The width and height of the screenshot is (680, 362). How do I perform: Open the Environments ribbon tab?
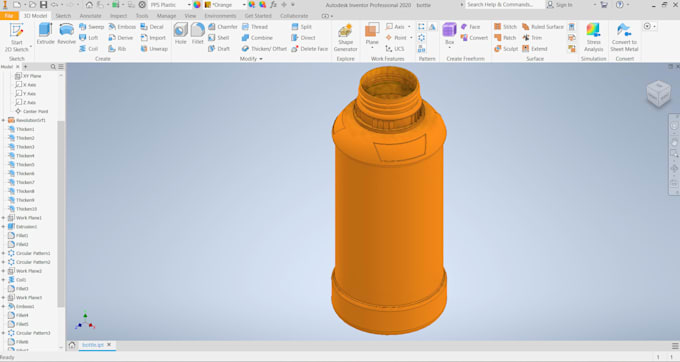click(x=220, y=16)
